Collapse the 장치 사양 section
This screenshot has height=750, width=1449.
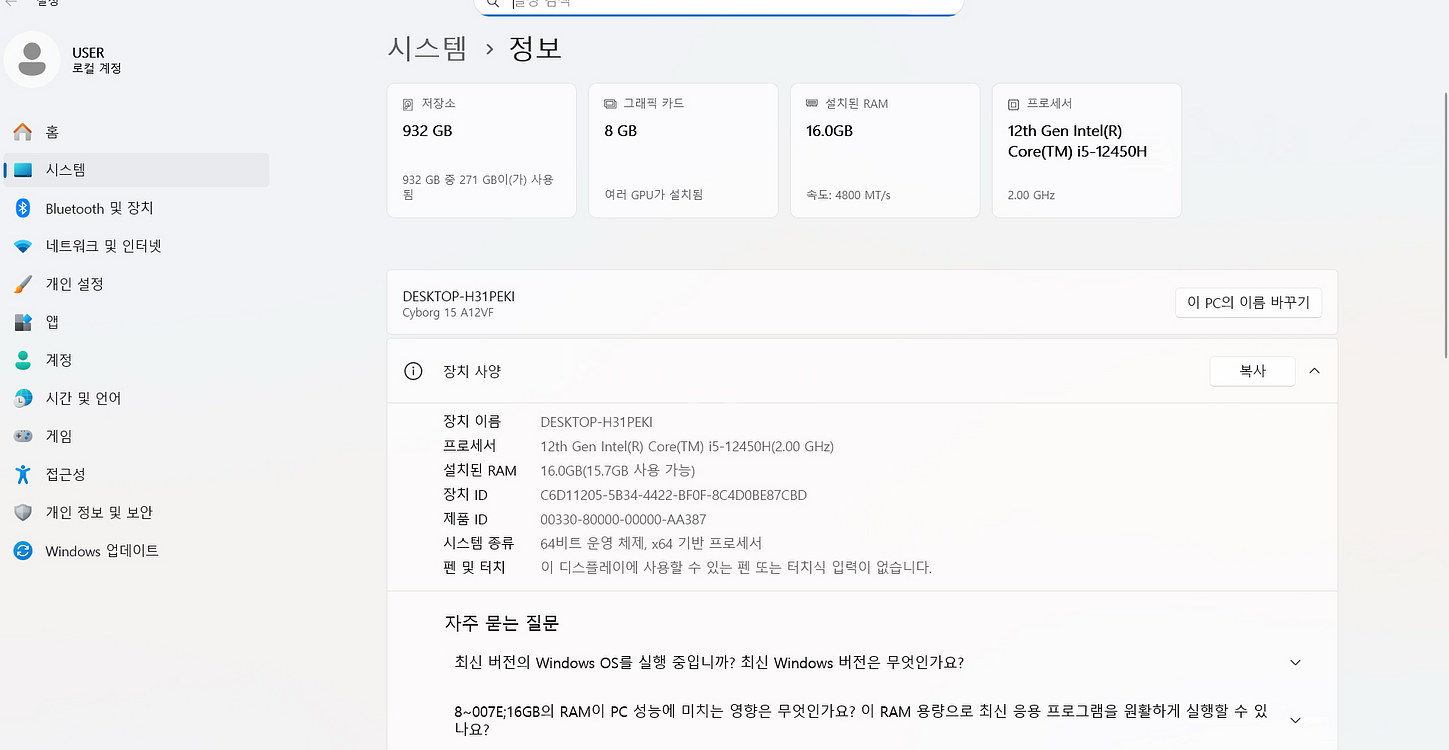(1314, 370)
